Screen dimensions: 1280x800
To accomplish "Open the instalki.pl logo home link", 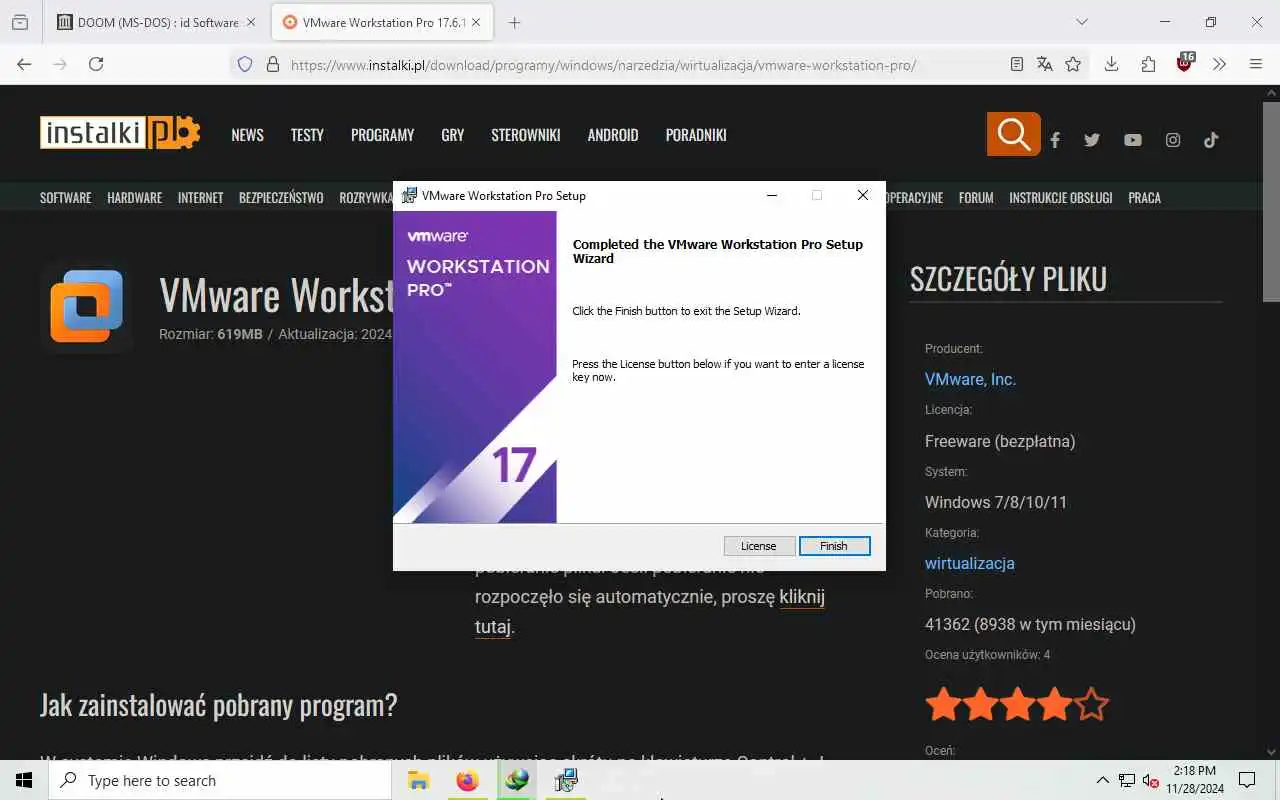I will pos(120,134).
